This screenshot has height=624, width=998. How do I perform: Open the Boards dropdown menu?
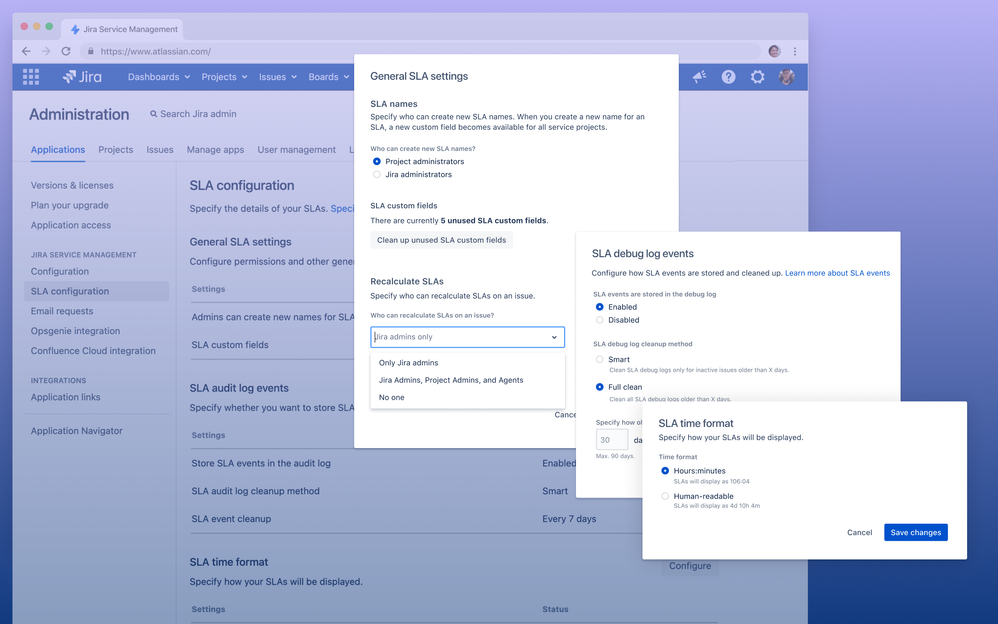pos(328,77)
